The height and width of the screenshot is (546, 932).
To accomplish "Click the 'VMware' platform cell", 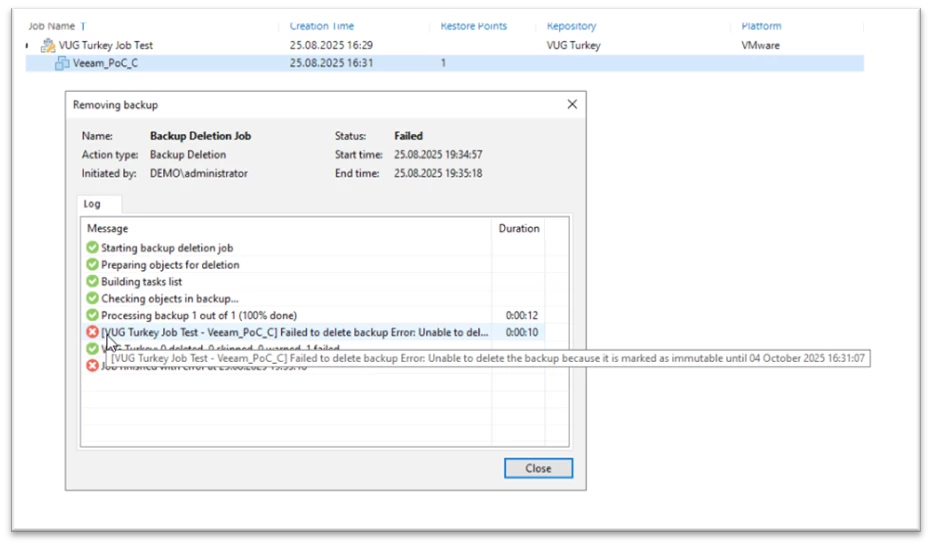I will (760, 45).
